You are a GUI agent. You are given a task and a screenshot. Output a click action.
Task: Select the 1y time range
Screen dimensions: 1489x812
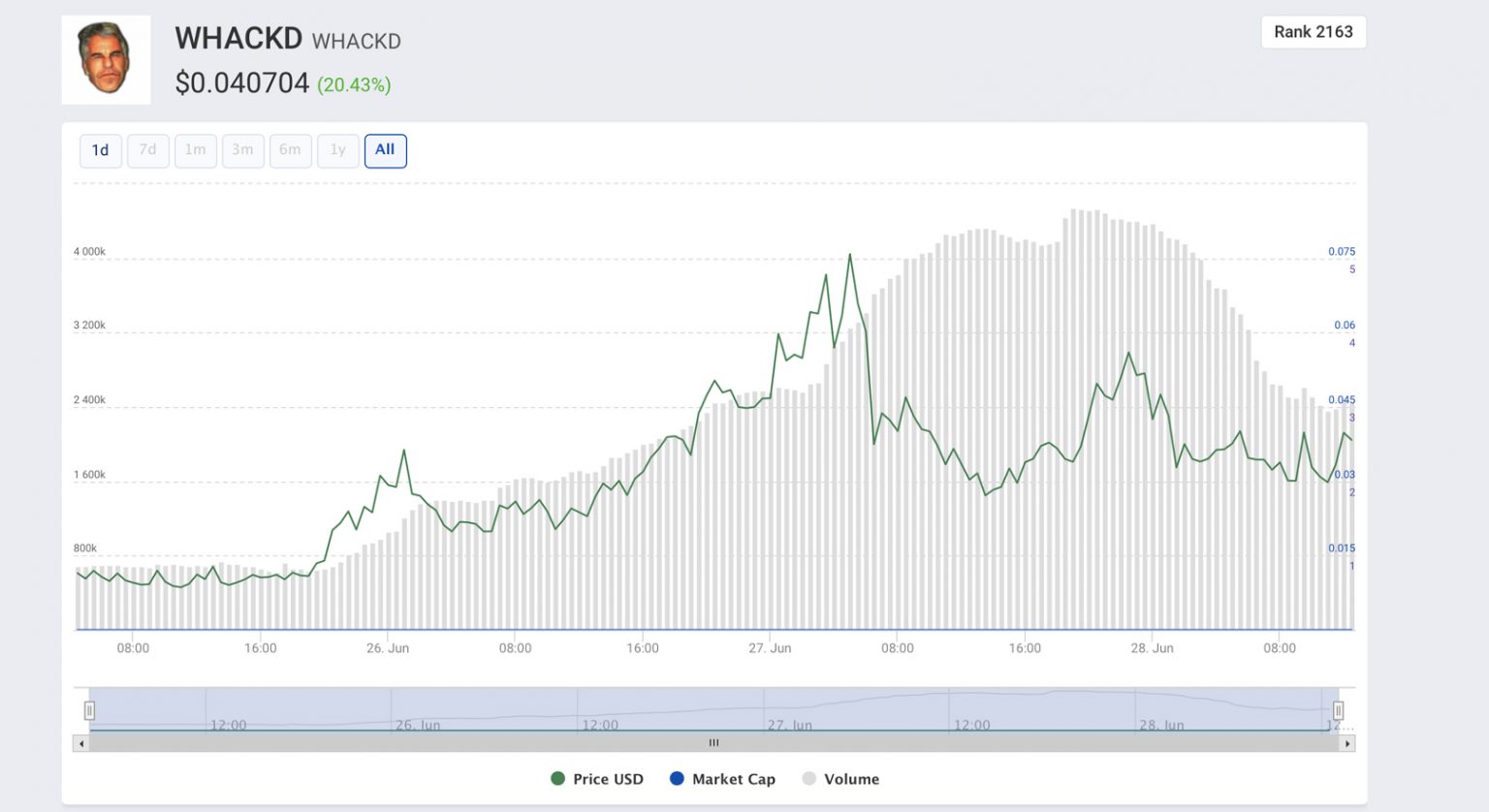(x=337, y=150)
